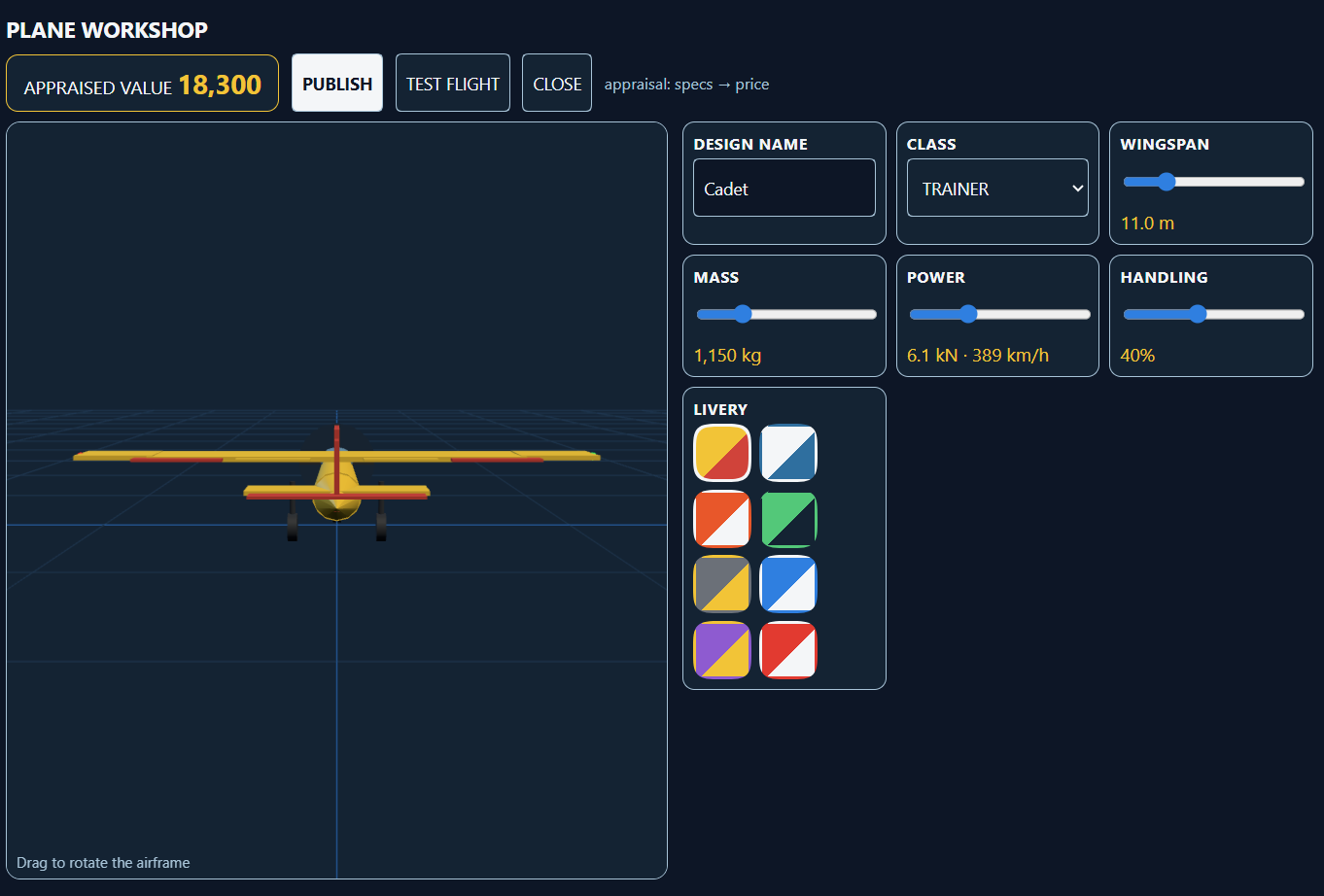Click the mass value 1,150 kg
This screenshot has width=1324, height=896.
click(727, 356)
